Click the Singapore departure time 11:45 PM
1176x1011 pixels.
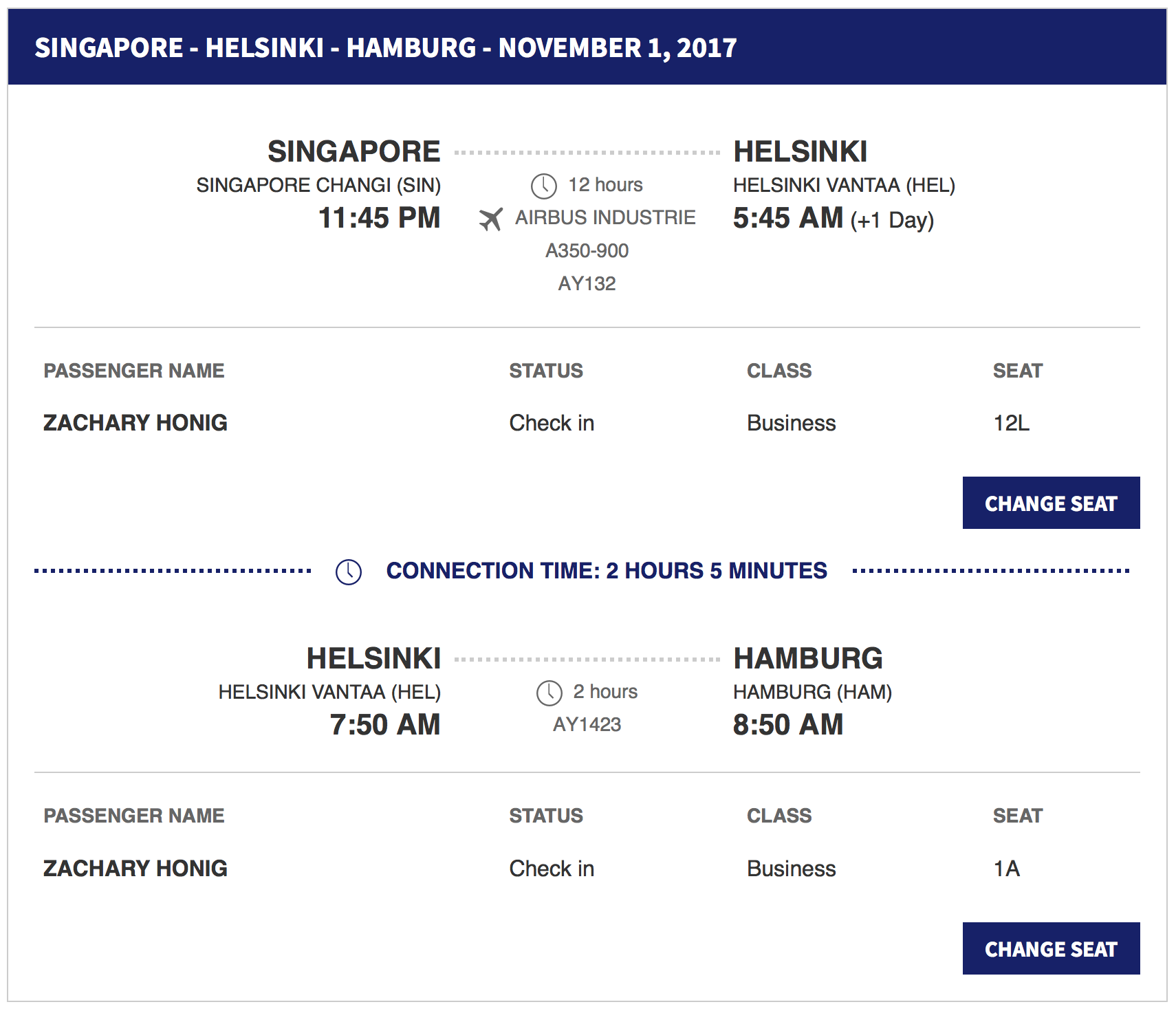click(x=379, y=218)
